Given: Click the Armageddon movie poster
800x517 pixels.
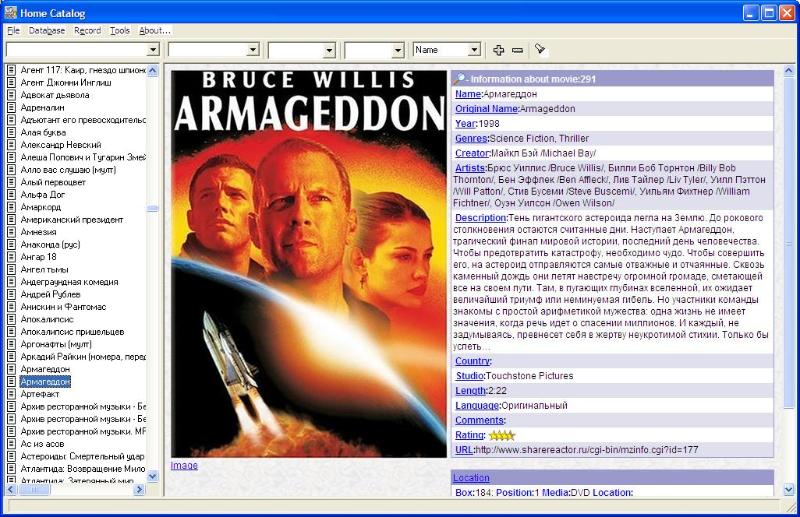Looking at the screenshot, I should coord(309,264).
